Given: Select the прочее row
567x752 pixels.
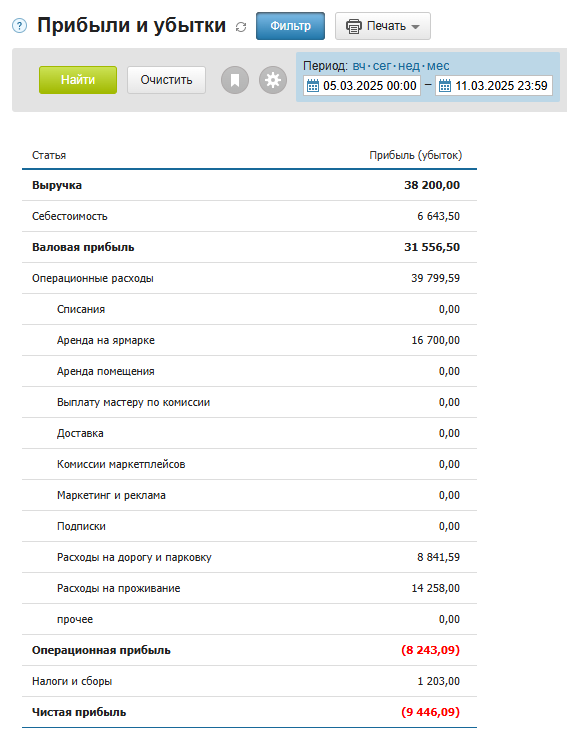Looking at the screenshot, I should pos(249,620).
